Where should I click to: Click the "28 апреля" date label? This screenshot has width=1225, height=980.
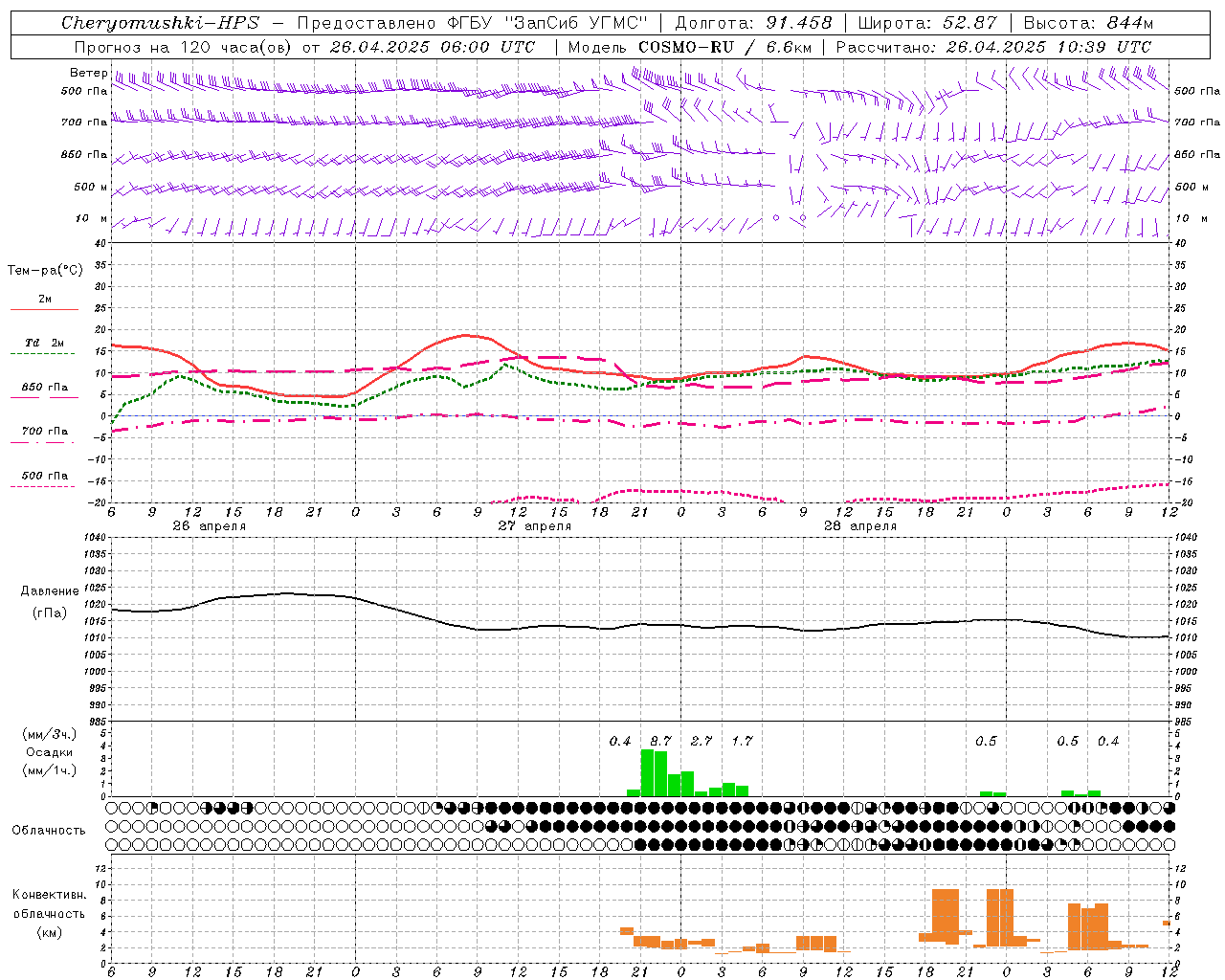(x=860, y=526)
